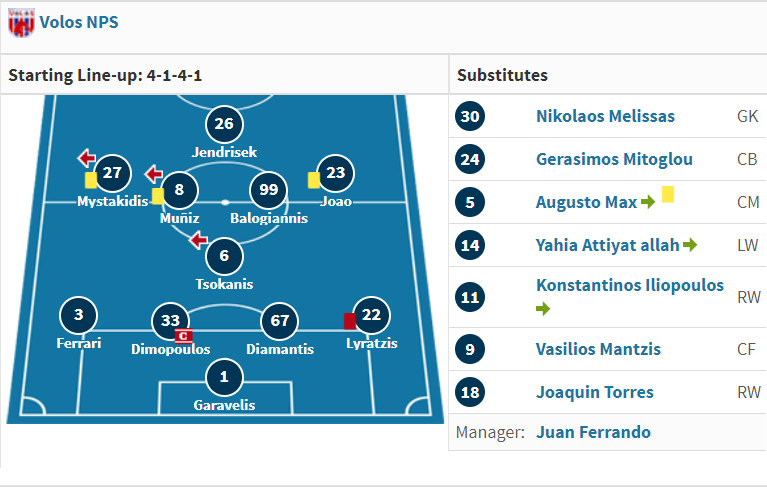The height and width of the screenshot is (487, 767).
Task: Select goalkeeper Garavelis number 1 circle
Action: pos(225,377)
